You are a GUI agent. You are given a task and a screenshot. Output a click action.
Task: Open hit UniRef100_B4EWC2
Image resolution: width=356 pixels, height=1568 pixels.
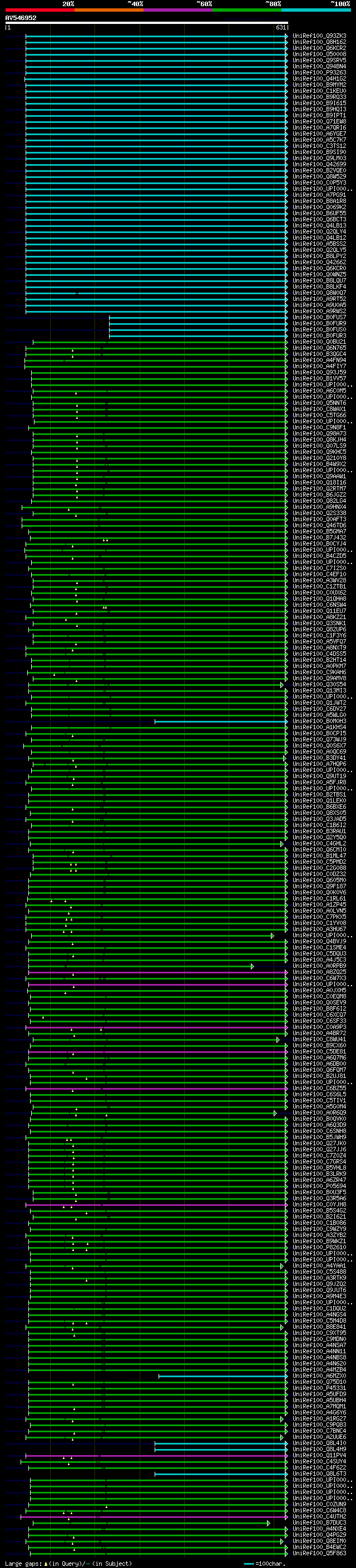click(x=319, y=1547)
